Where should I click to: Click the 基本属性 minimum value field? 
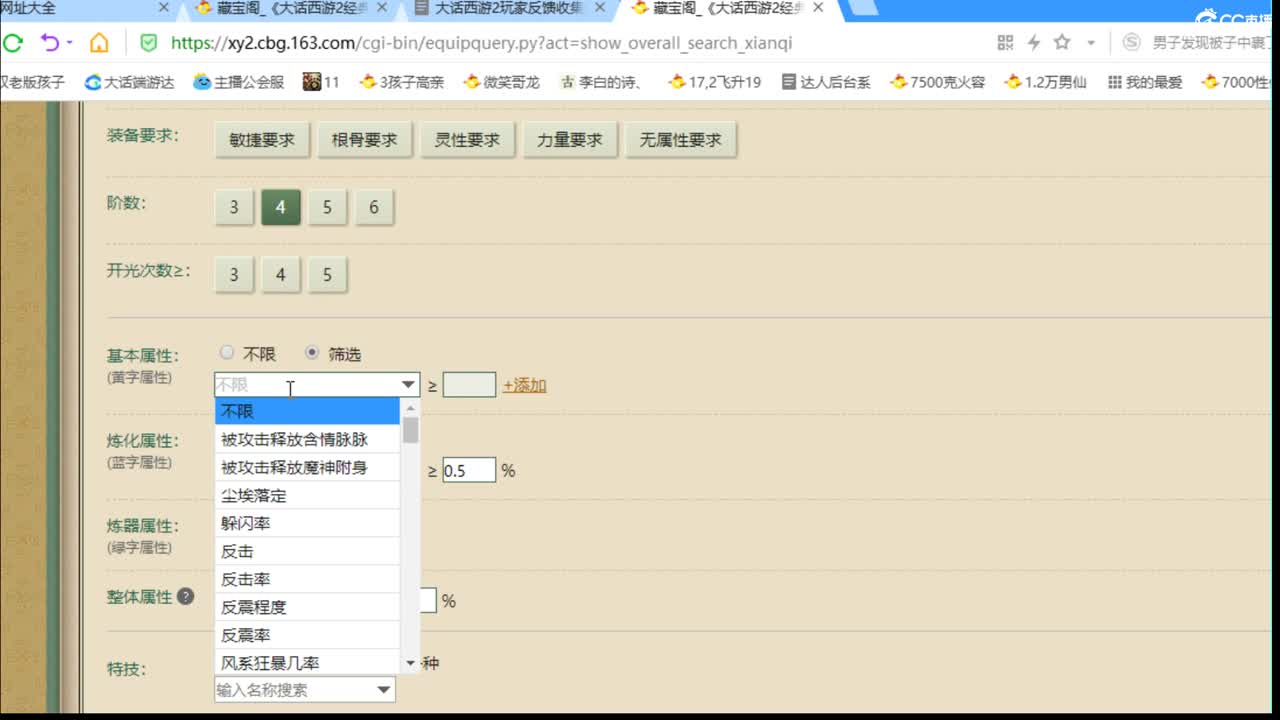coord(469,385)
